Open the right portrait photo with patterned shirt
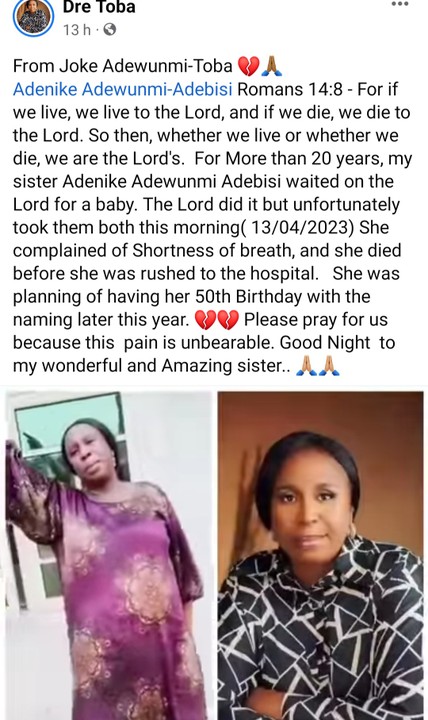The height and width of the screenshot is (720, 428). [321, 555]
